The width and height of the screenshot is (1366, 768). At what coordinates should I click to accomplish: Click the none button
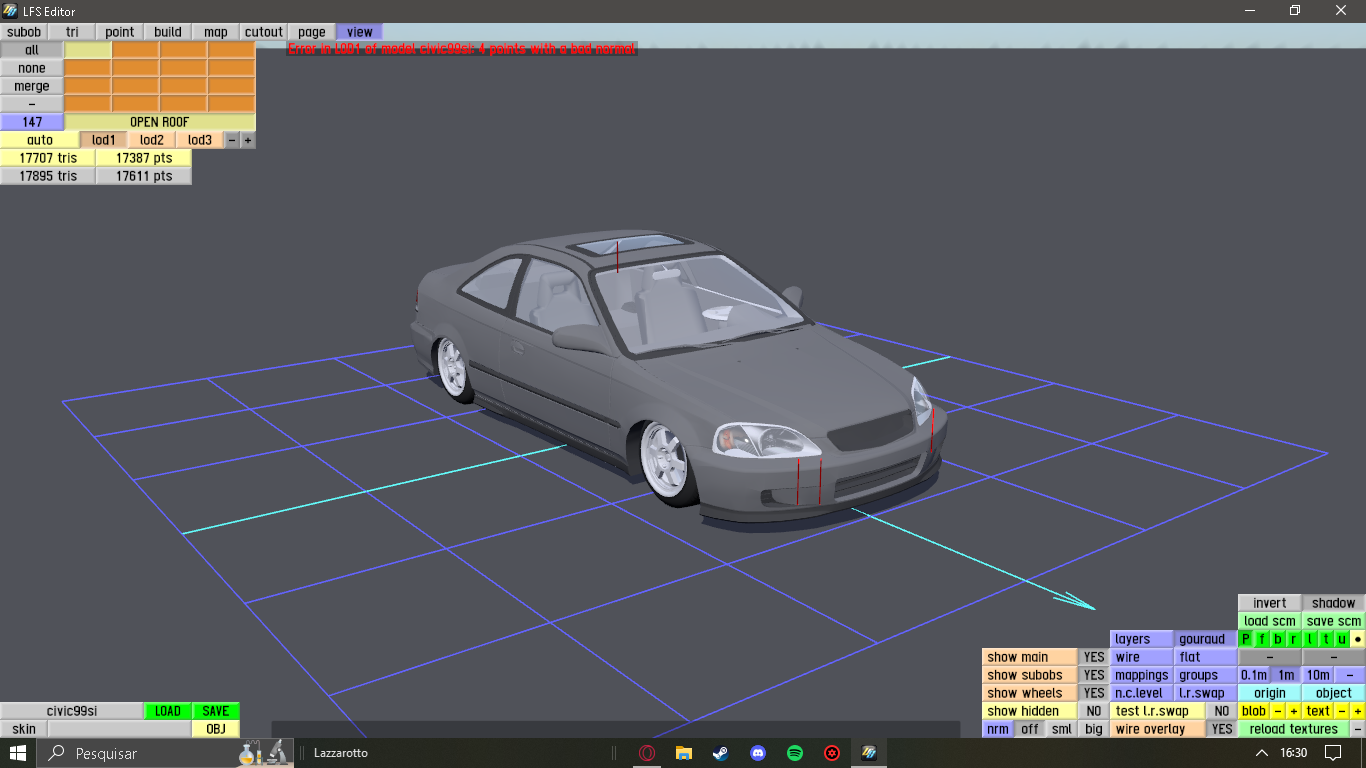click(32, 68)
